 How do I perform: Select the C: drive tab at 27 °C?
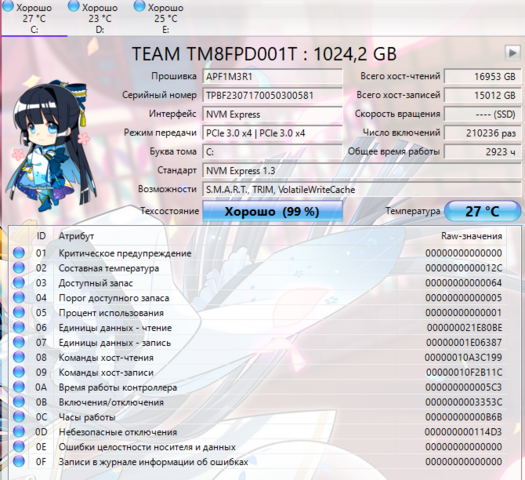[x=34, y=18]
